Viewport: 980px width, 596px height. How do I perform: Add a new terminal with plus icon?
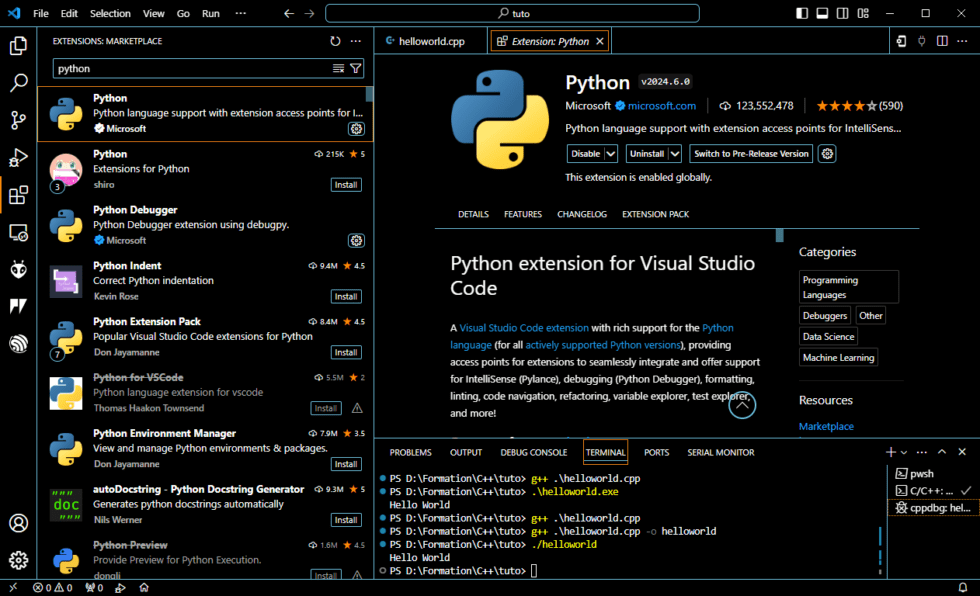point(891,452)
